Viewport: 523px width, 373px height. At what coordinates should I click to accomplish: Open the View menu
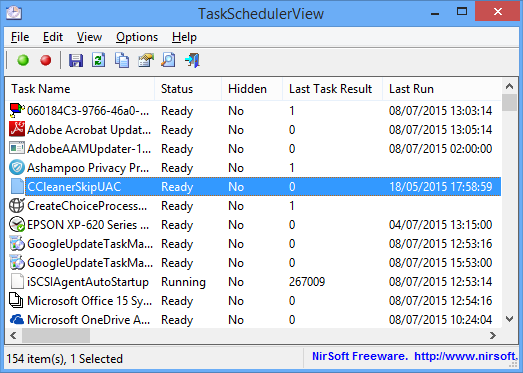pos(89,37)
